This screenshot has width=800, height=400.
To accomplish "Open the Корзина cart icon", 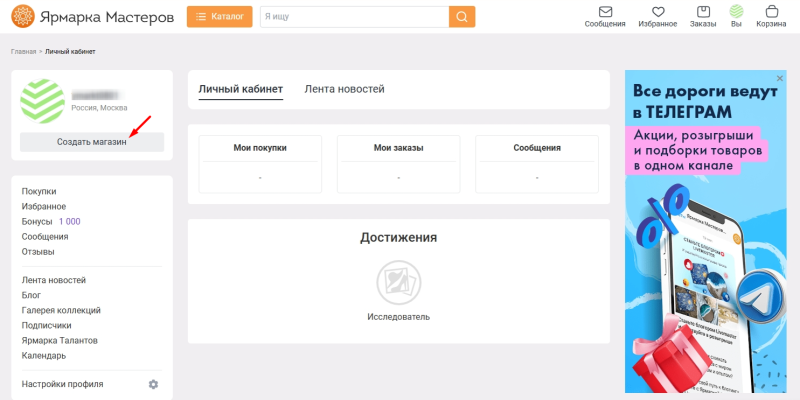I will pos(771,12).
